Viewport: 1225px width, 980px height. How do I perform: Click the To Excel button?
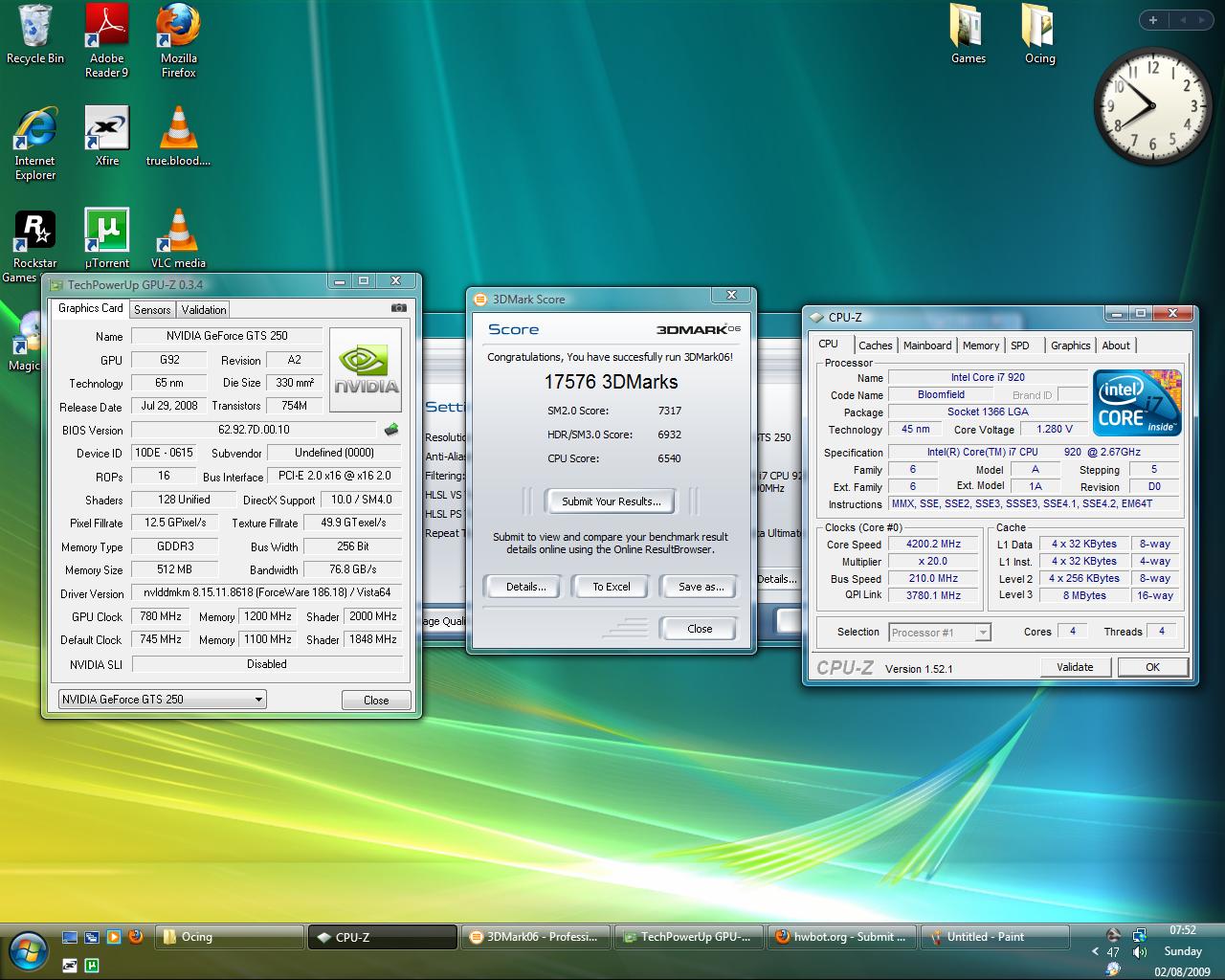coord(611,587)
